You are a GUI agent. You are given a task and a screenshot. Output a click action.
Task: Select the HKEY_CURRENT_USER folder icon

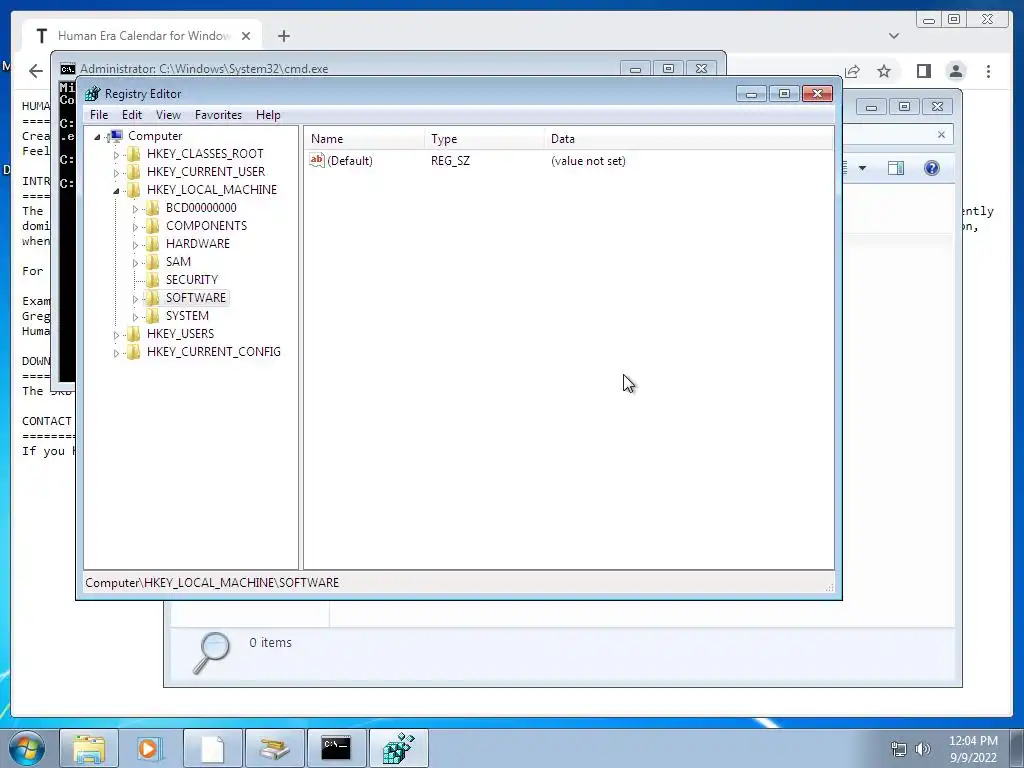(x=133, y=172)
